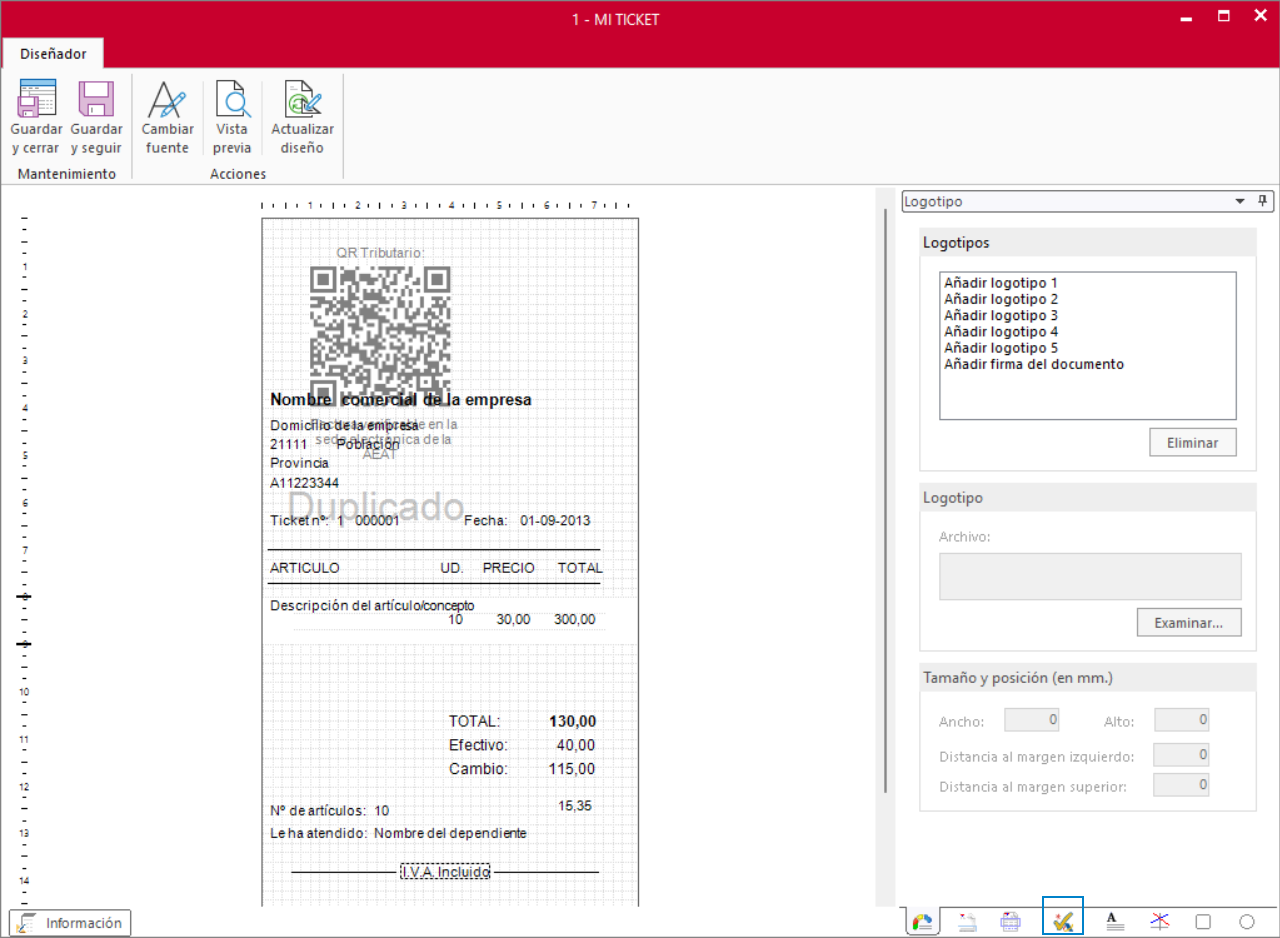Open the circle shape bottom tab
This screenshot has height=938, width=1280.
point(1247,922)
